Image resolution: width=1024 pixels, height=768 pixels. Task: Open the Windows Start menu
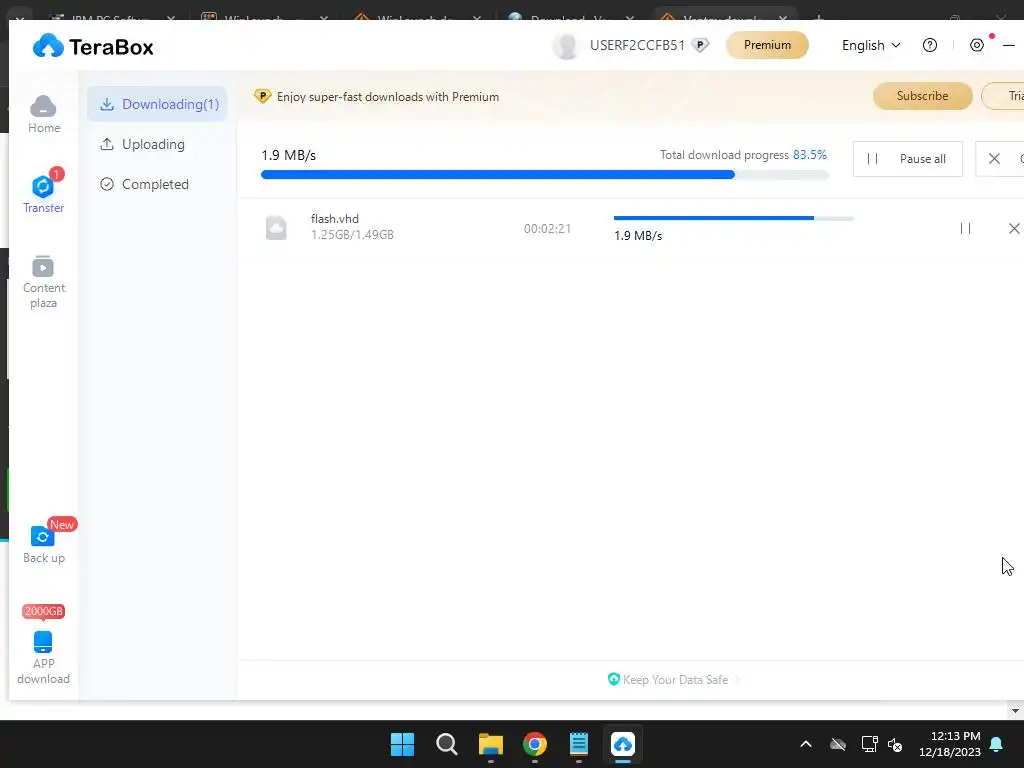point(402,744)
